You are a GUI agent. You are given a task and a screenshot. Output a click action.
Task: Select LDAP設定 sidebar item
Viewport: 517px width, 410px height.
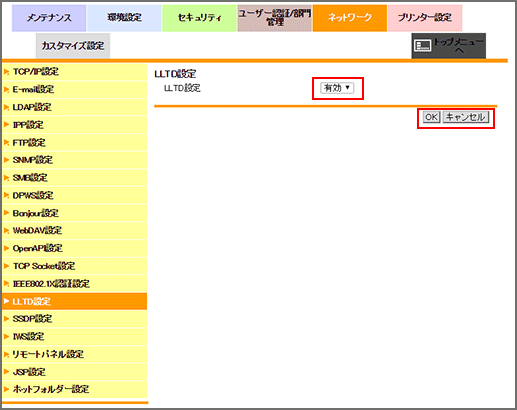[75, 107]
